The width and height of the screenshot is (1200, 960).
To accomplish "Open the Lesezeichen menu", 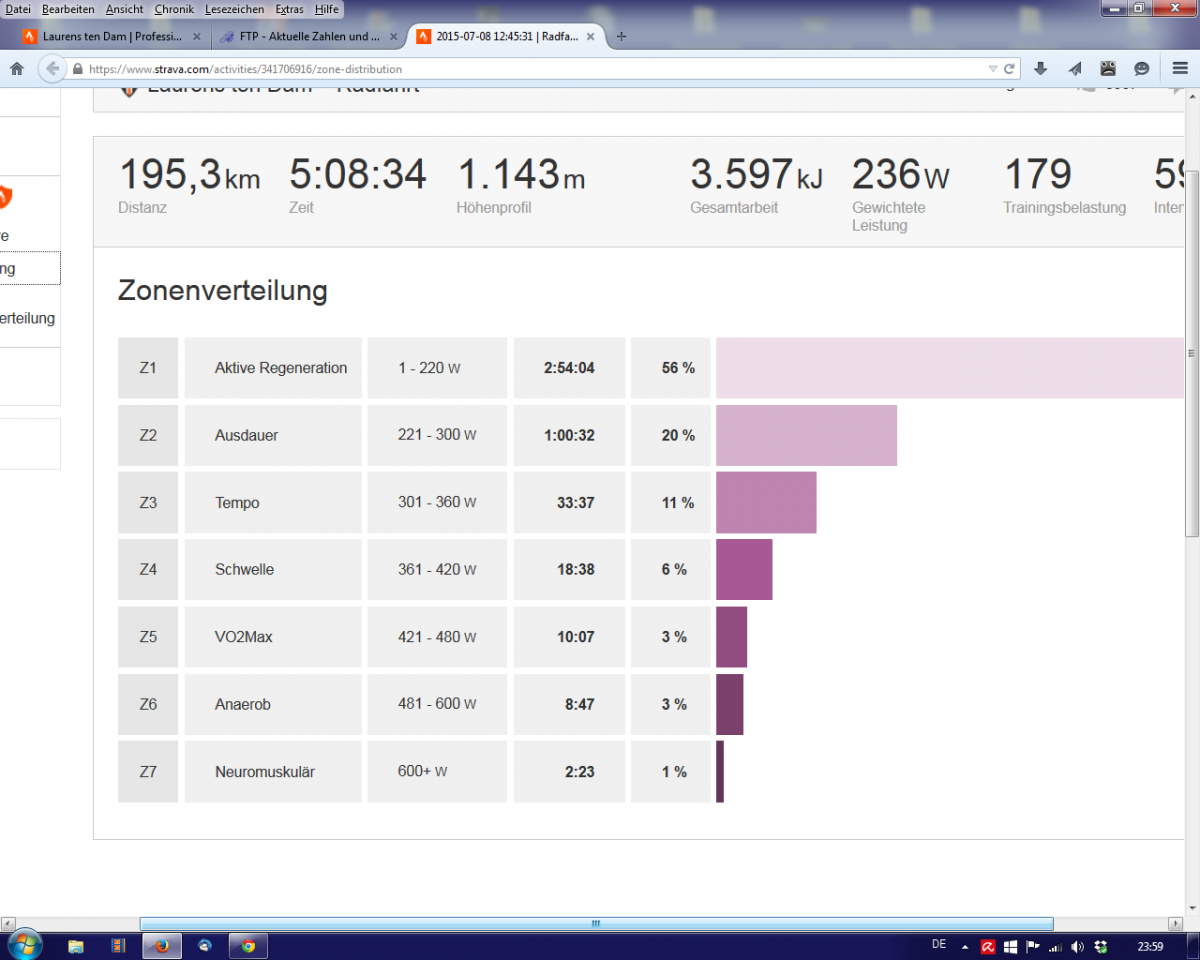I will pos(235,9).
